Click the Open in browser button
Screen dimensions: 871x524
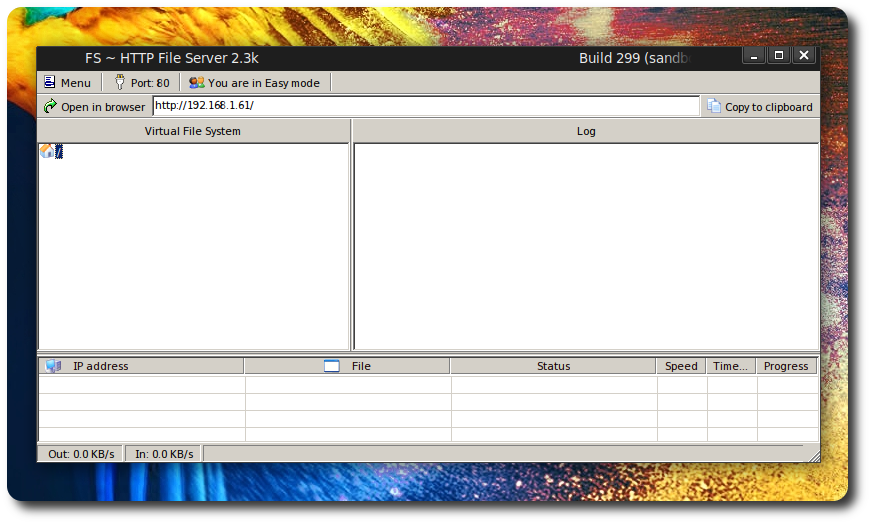94,107
